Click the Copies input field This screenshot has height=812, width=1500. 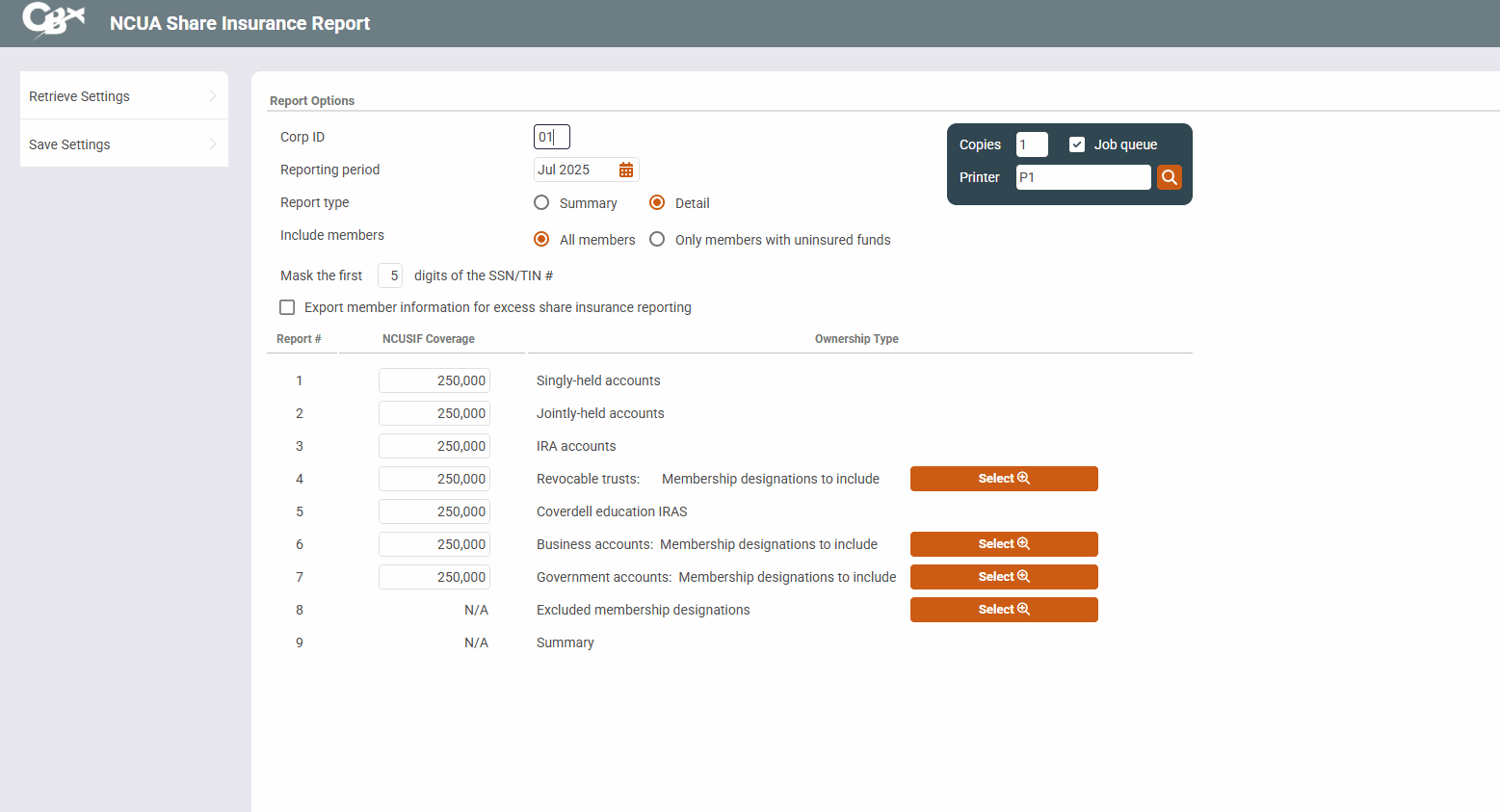[1032, 144]
